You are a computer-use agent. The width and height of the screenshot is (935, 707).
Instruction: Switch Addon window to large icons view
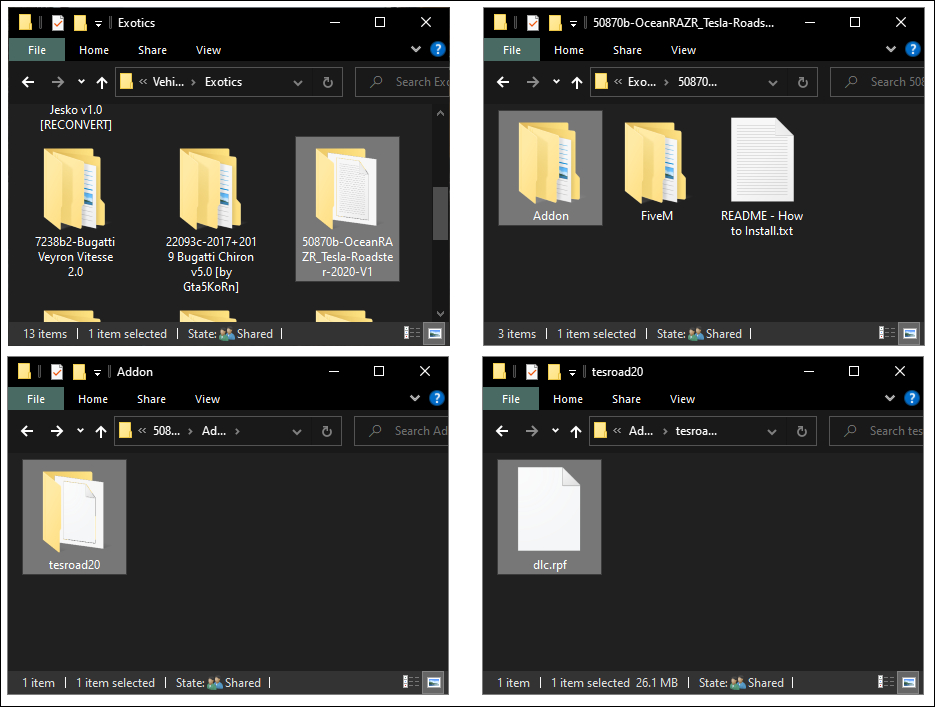[434, 682]
